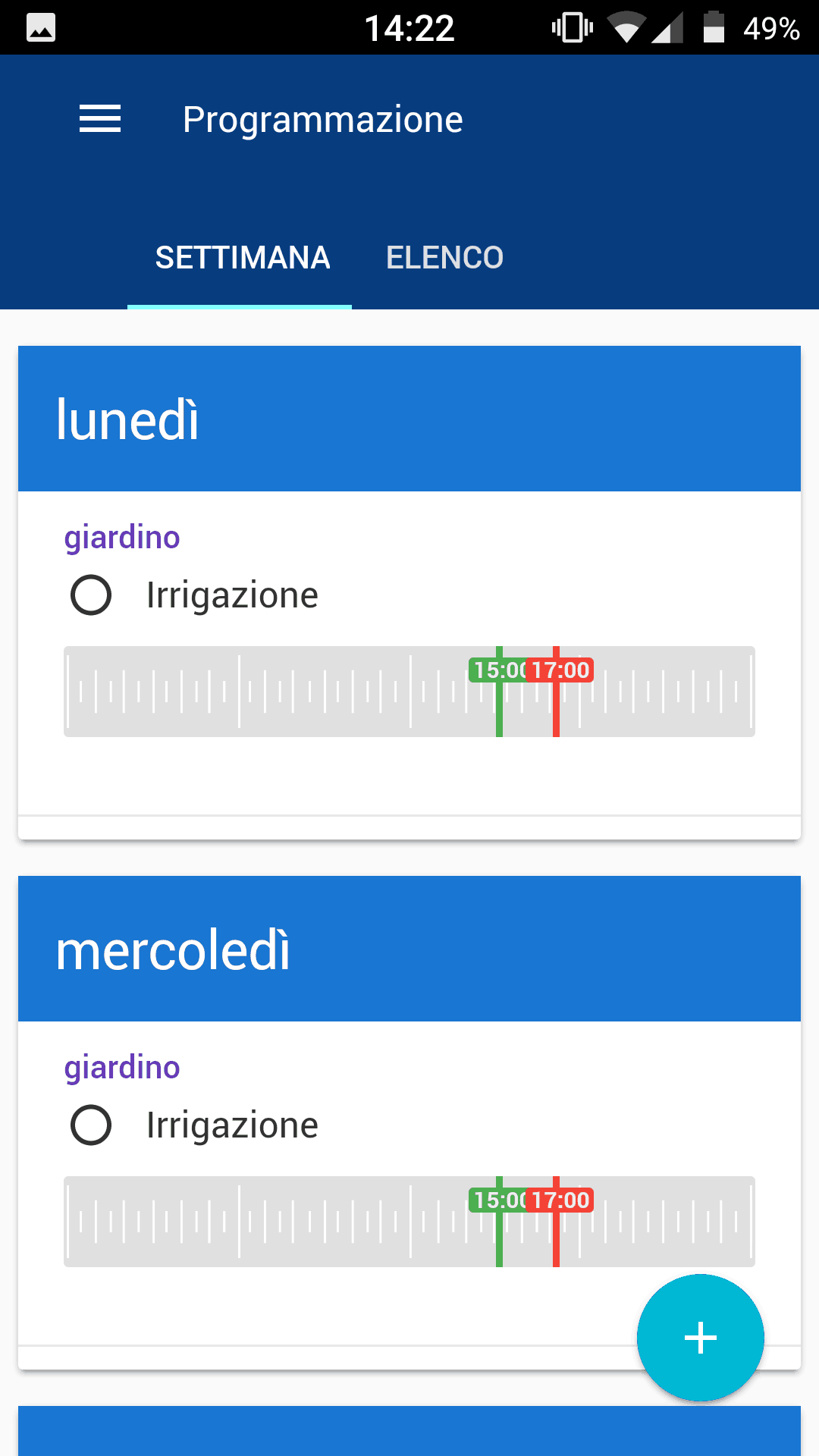
Task: Tap the Wi-Fi signal icon
Action: coord(626,28)
